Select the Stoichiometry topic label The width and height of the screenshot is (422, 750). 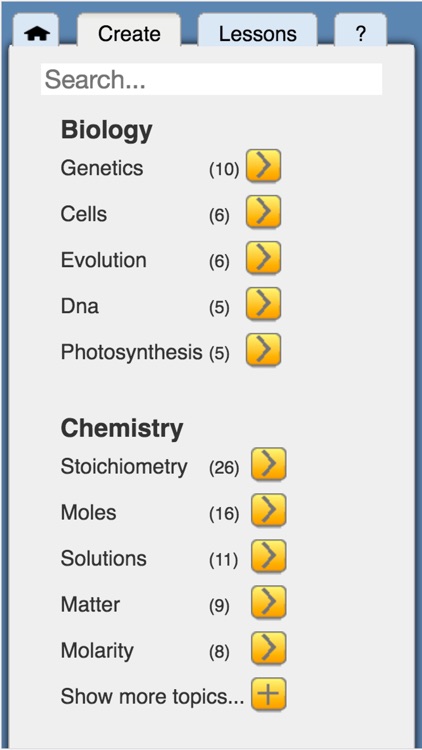pyautogui.click(x=124, y=467)
